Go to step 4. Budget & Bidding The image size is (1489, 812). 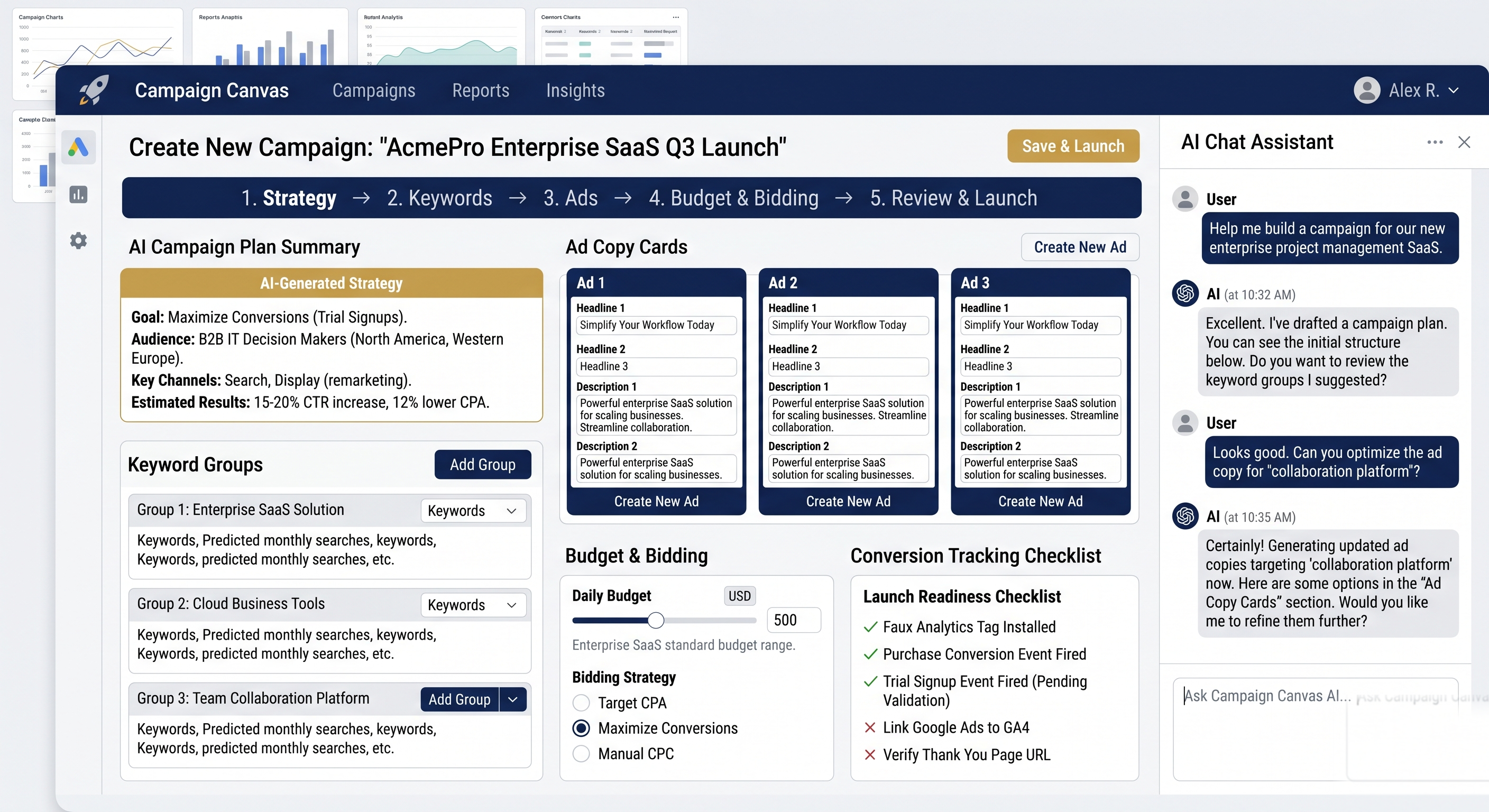tap(733, 198)
